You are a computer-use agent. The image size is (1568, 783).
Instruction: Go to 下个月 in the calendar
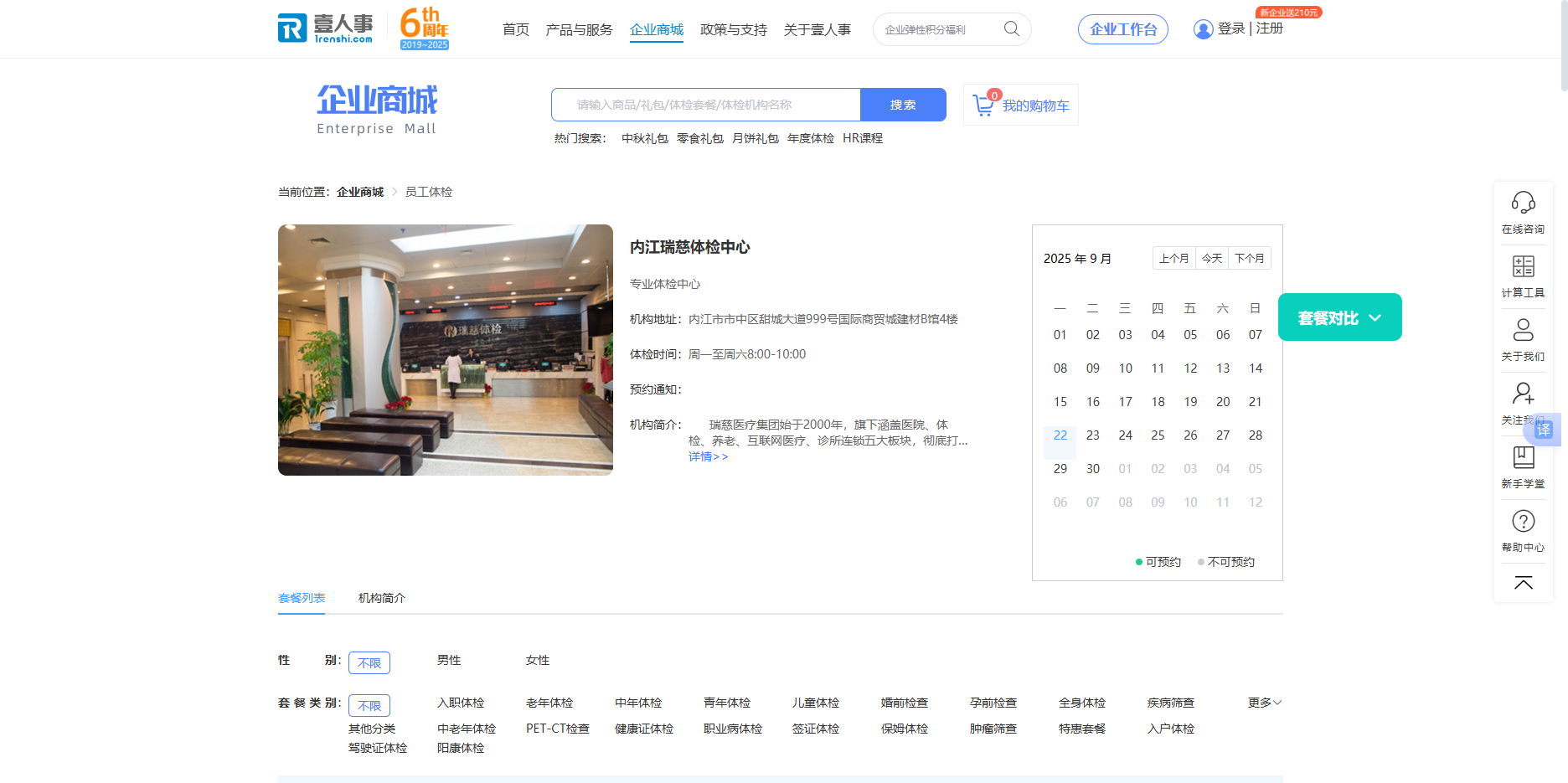pyautogui.click(x=1250, y=258)
